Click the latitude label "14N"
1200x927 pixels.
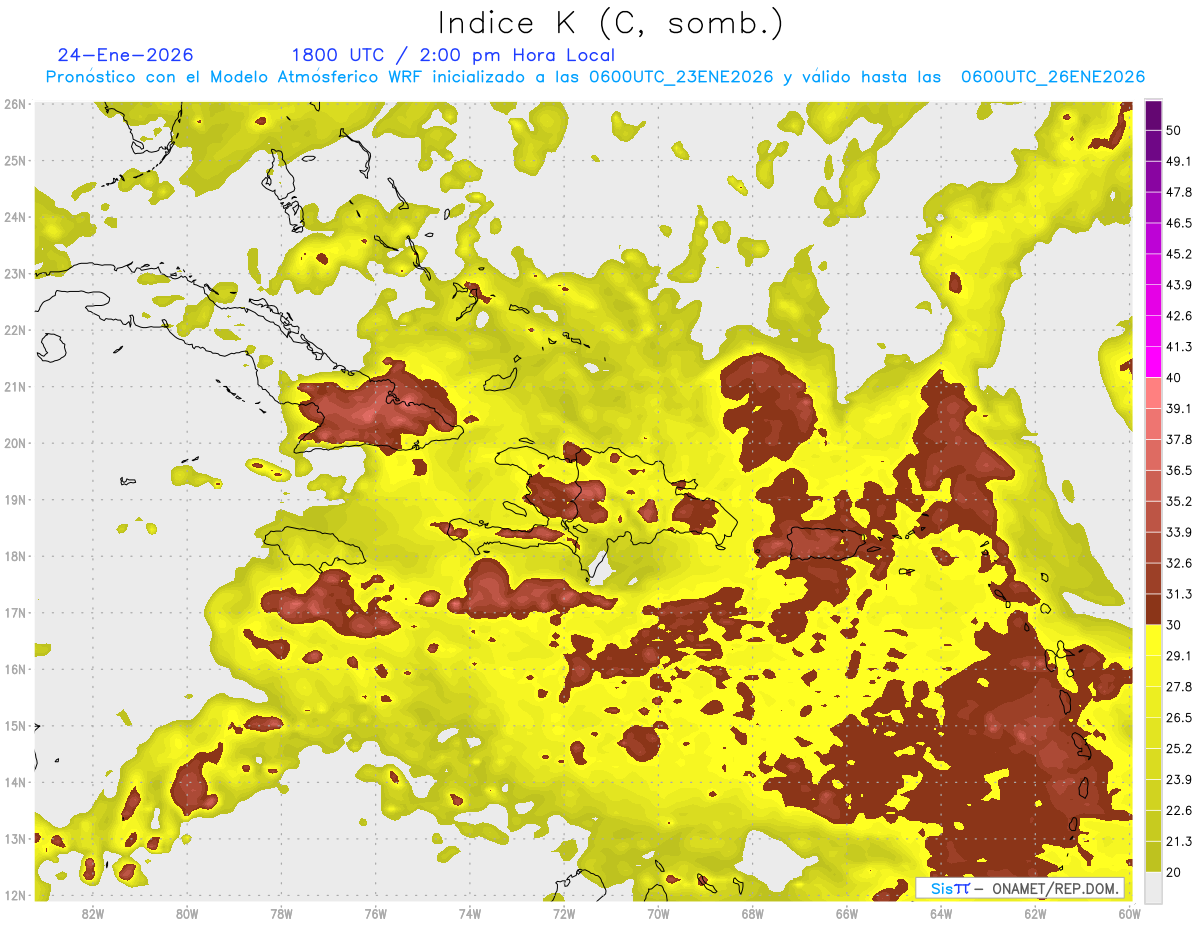tap(16, 782)
